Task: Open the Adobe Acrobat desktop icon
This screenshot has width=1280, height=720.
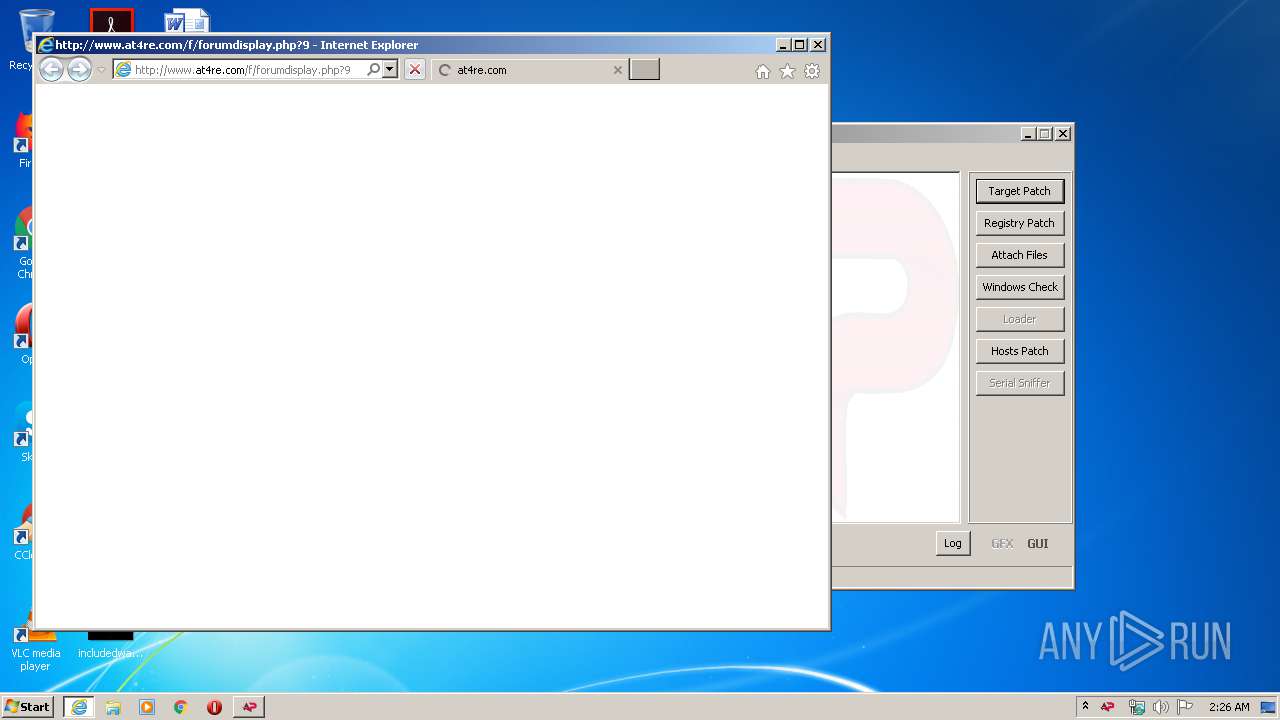Action: coord(111,21)
